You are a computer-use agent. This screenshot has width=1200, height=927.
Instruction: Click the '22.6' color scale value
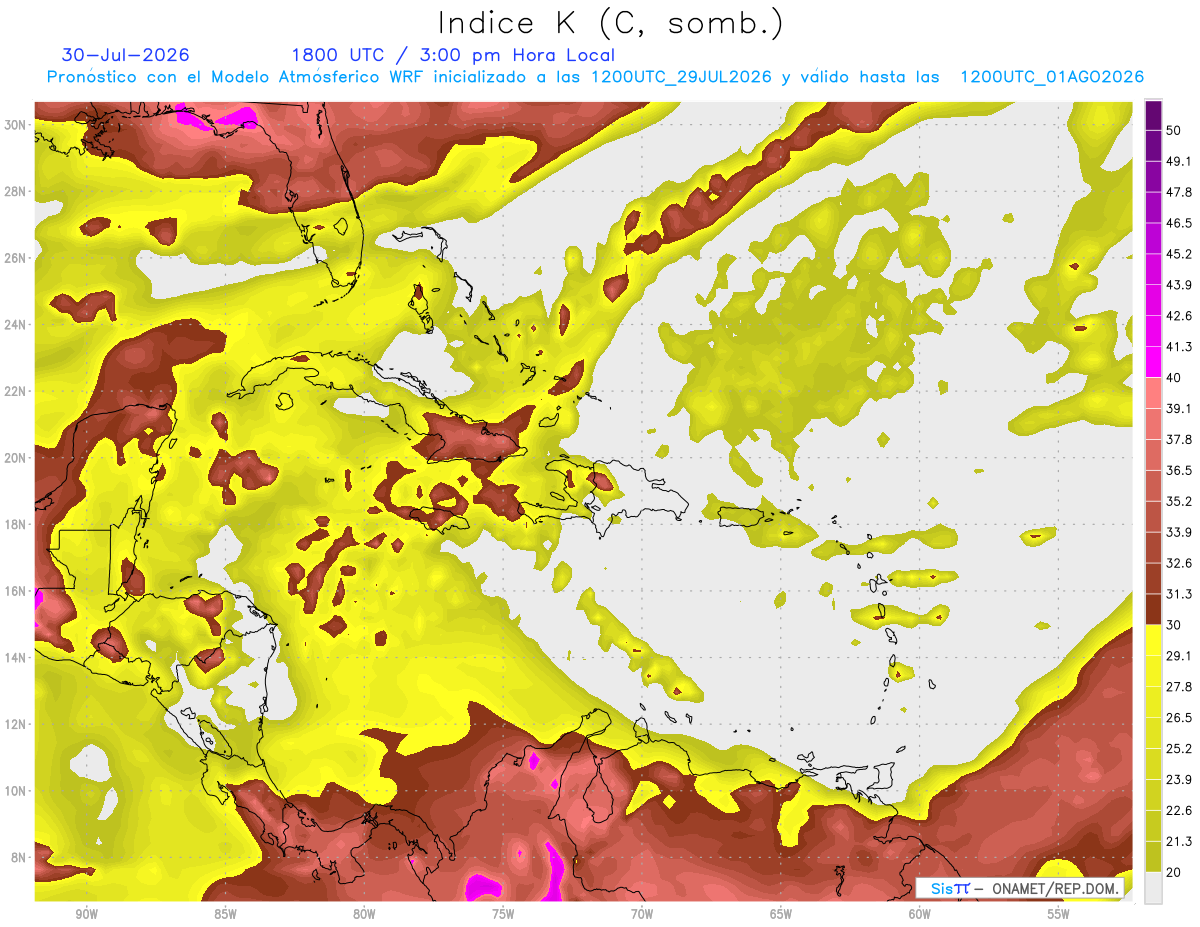point(1179,811)
